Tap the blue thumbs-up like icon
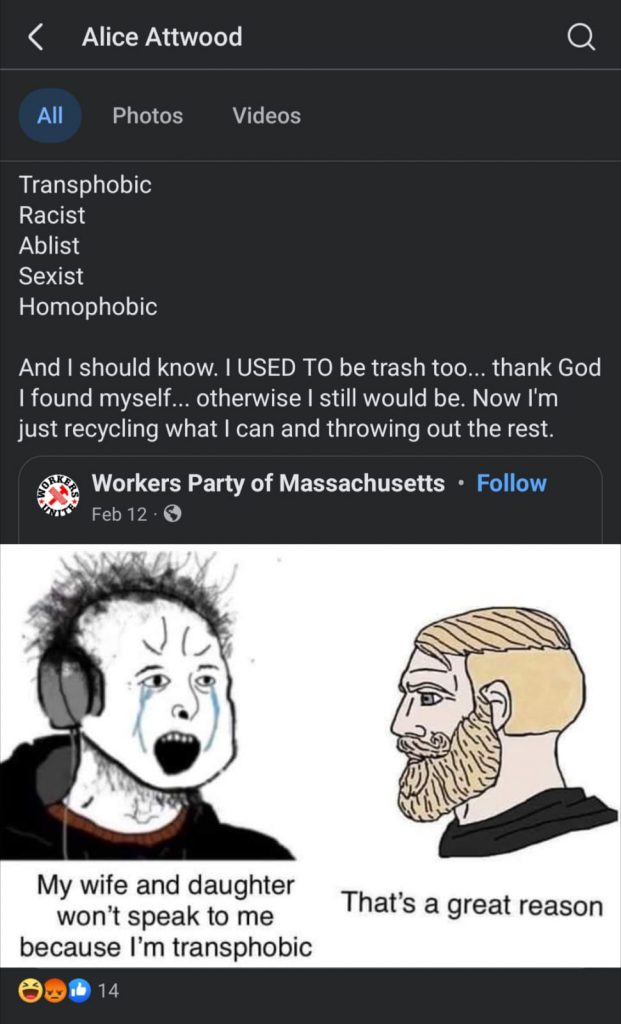This screenshot has width=621, height=1024. 79,991
